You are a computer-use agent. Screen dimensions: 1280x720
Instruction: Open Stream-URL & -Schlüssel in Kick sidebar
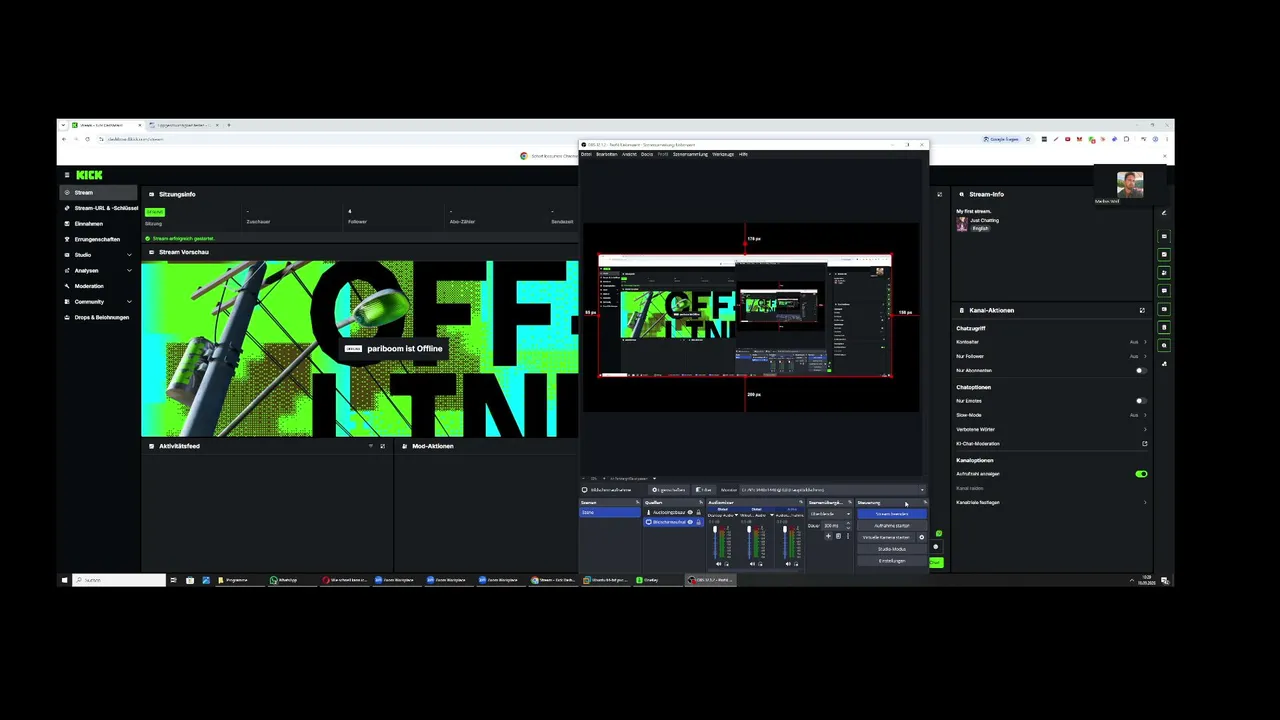click(98, 208)
